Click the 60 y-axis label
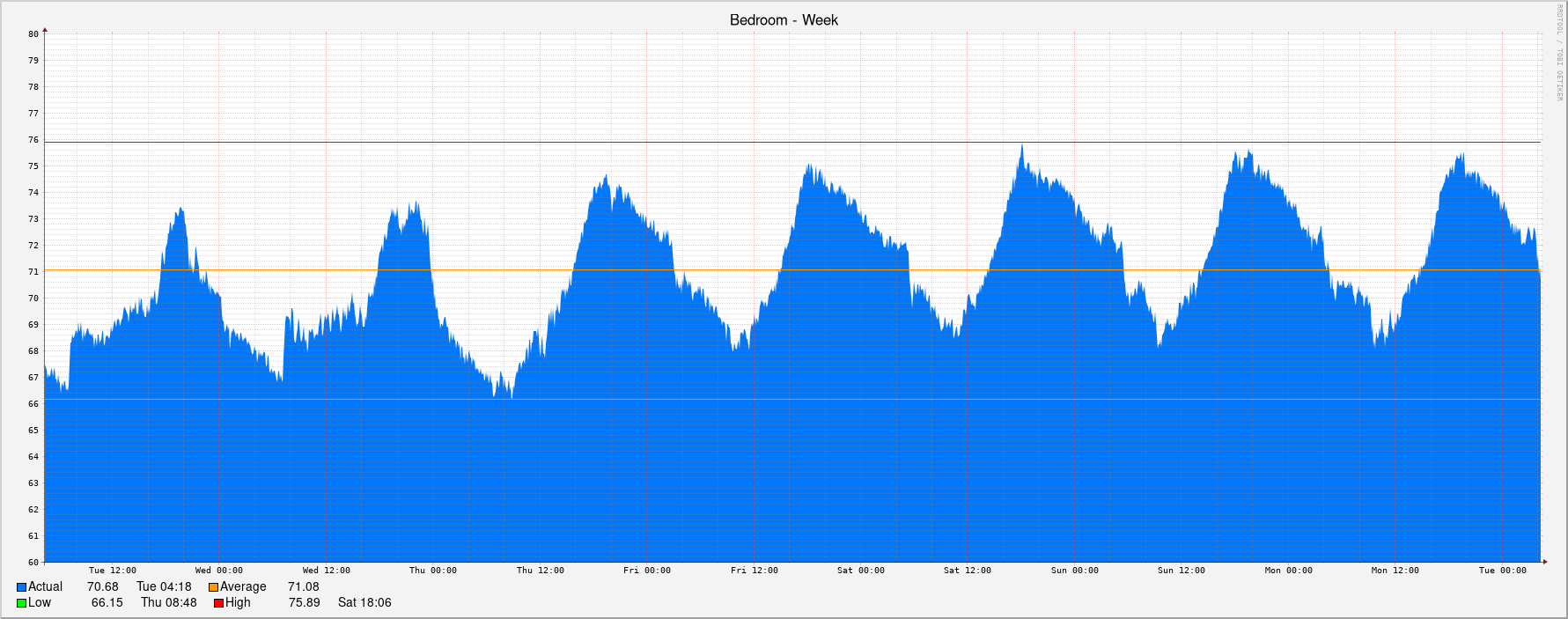This screenshot has width=1568, height=619. [x=33, y=563]
